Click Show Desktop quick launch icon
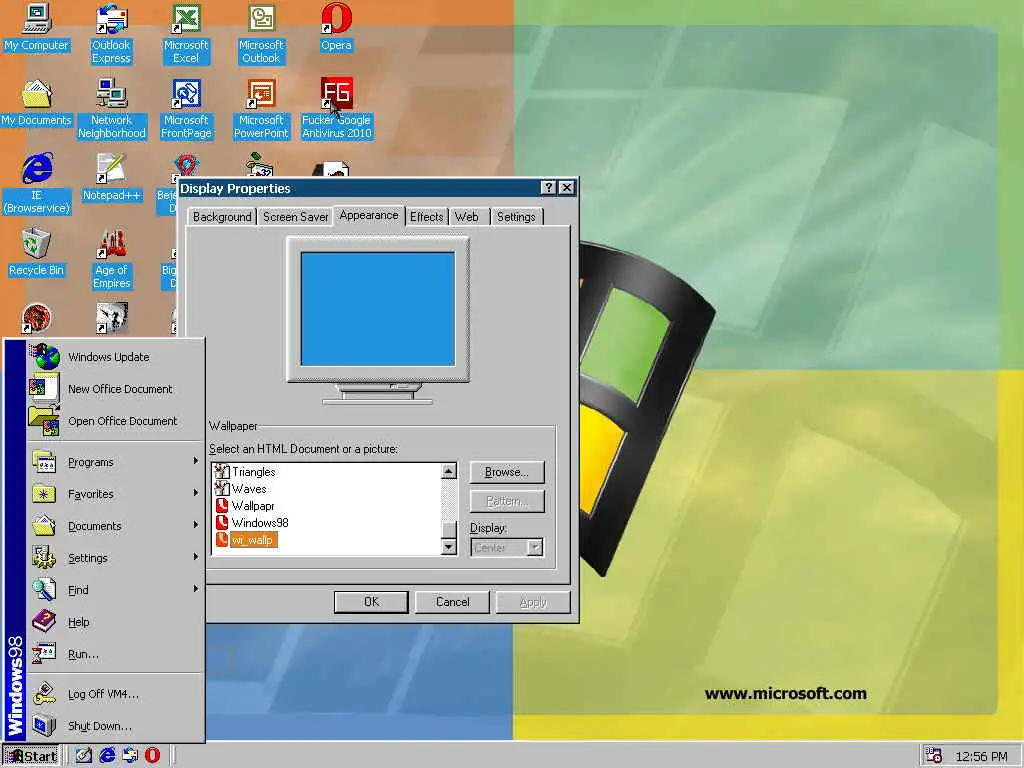 pos(84,756)
